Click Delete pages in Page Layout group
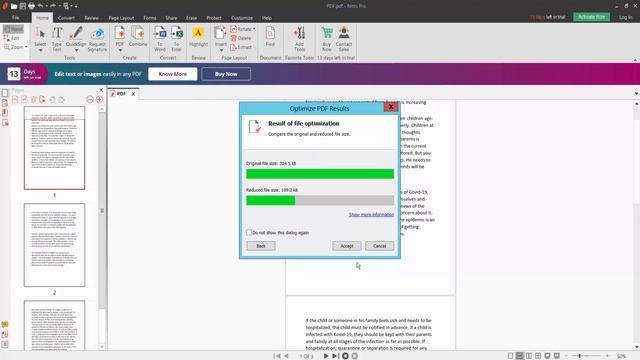The height and width of the screenshot is (360, 640). [241, 38]
